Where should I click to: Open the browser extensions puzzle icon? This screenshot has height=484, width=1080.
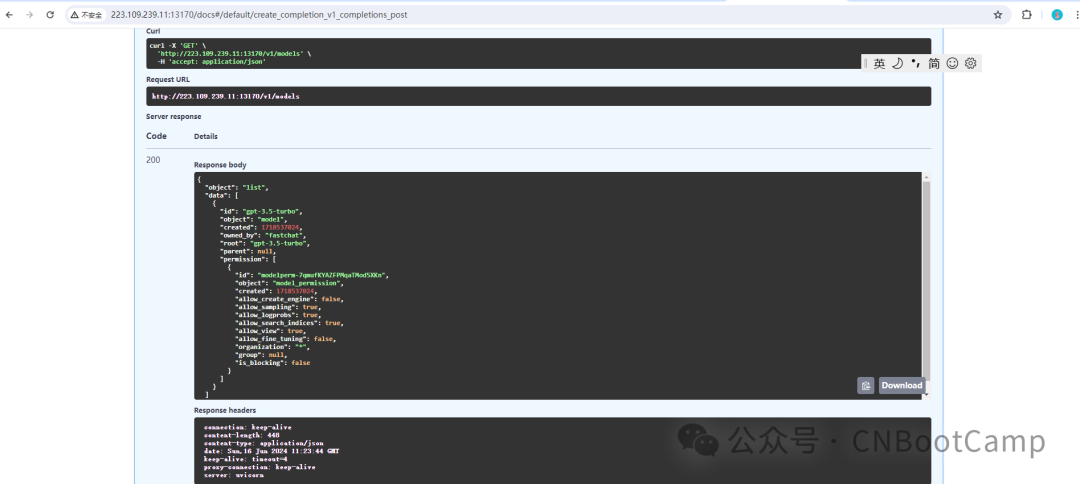[1026, 15]
